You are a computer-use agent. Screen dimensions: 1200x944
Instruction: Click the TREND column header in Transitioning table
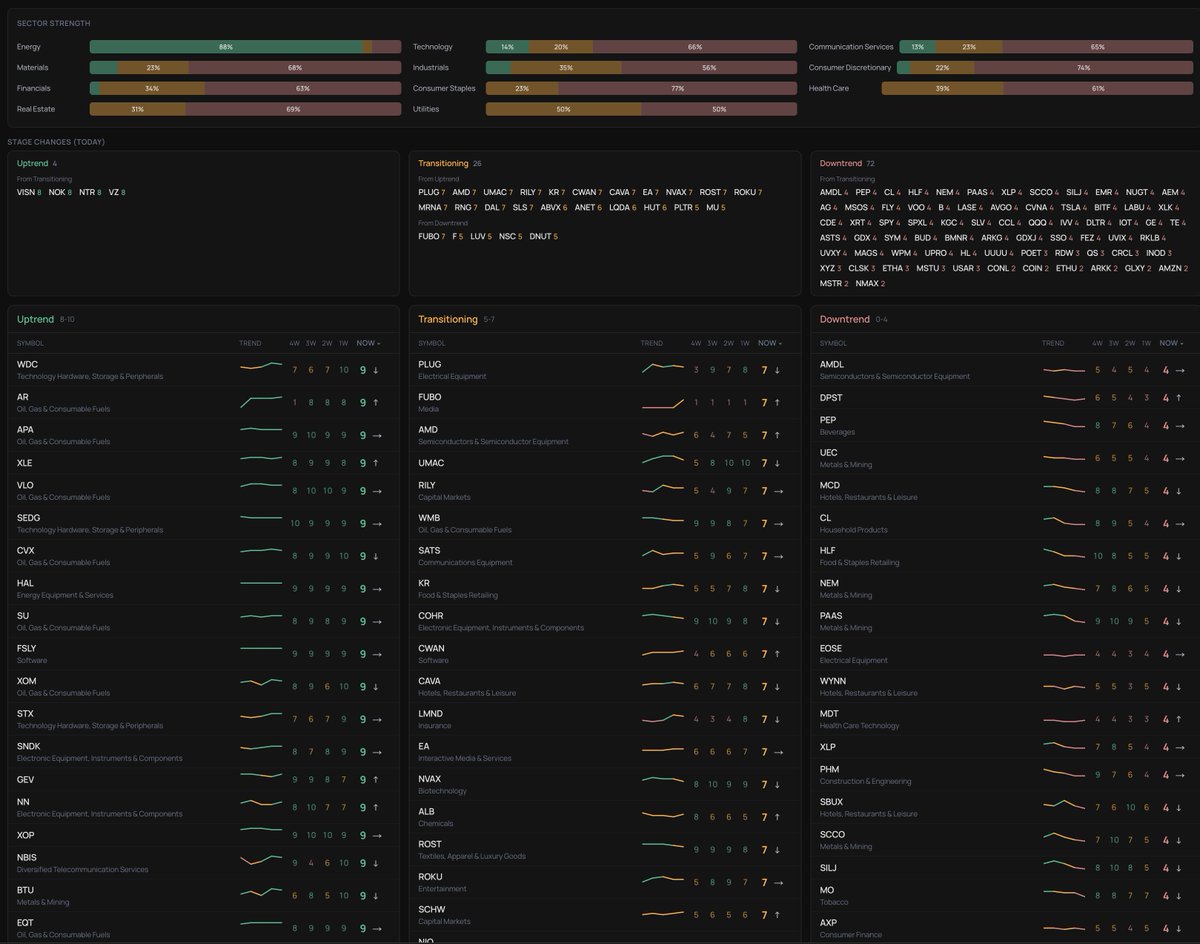click(651, 343)
